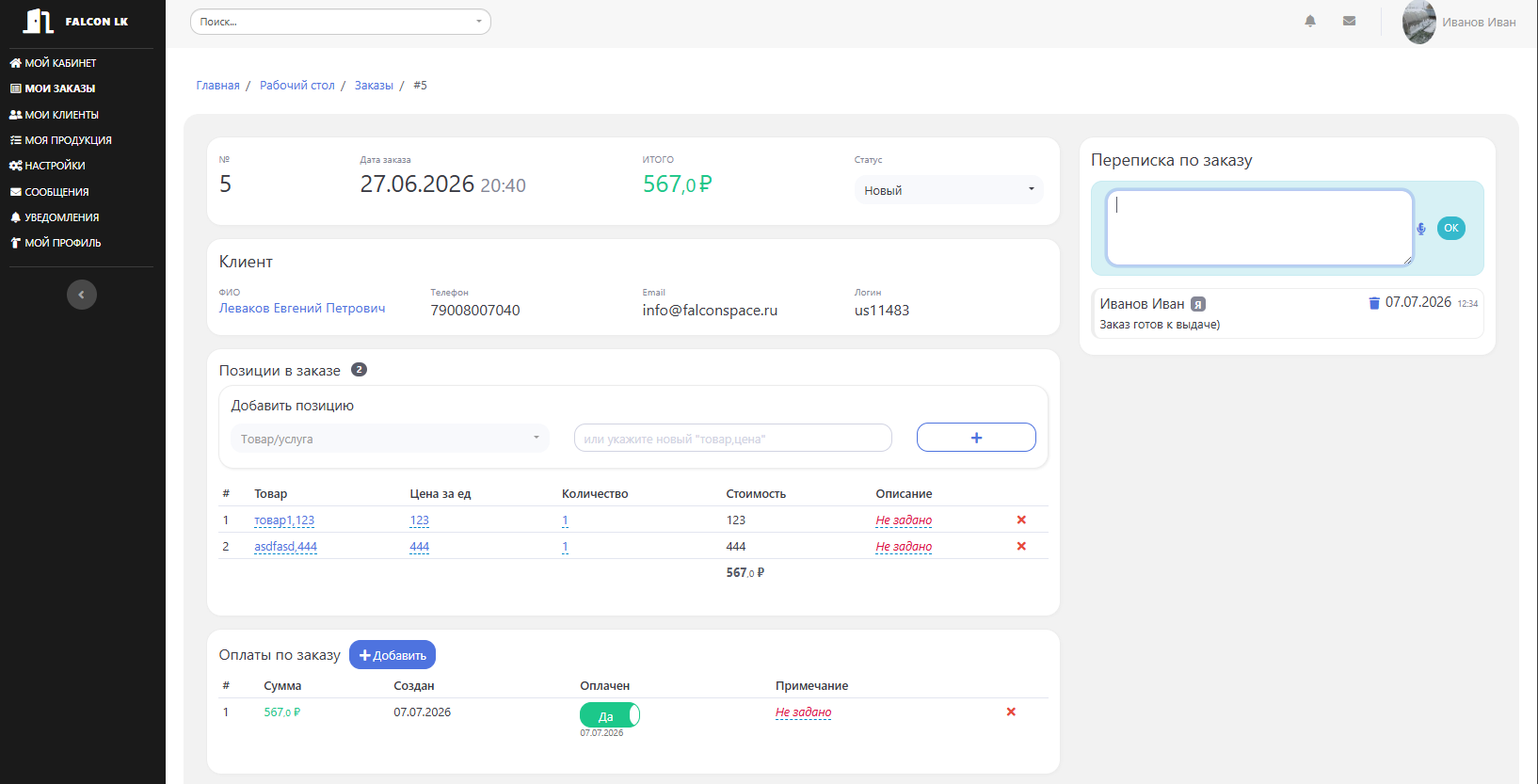Expand the Товар/услуга selector
1538x784 pixels.
[390, 439]
